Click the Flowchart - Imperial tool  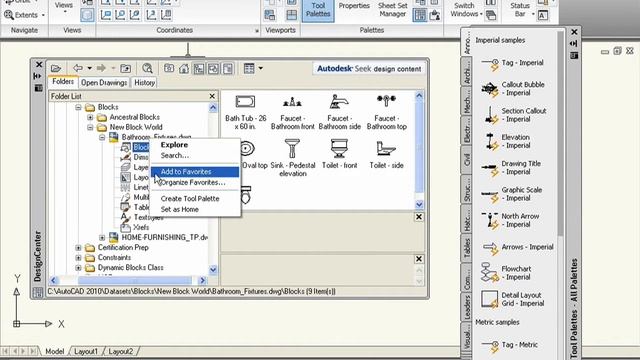[x=506, y=273]
